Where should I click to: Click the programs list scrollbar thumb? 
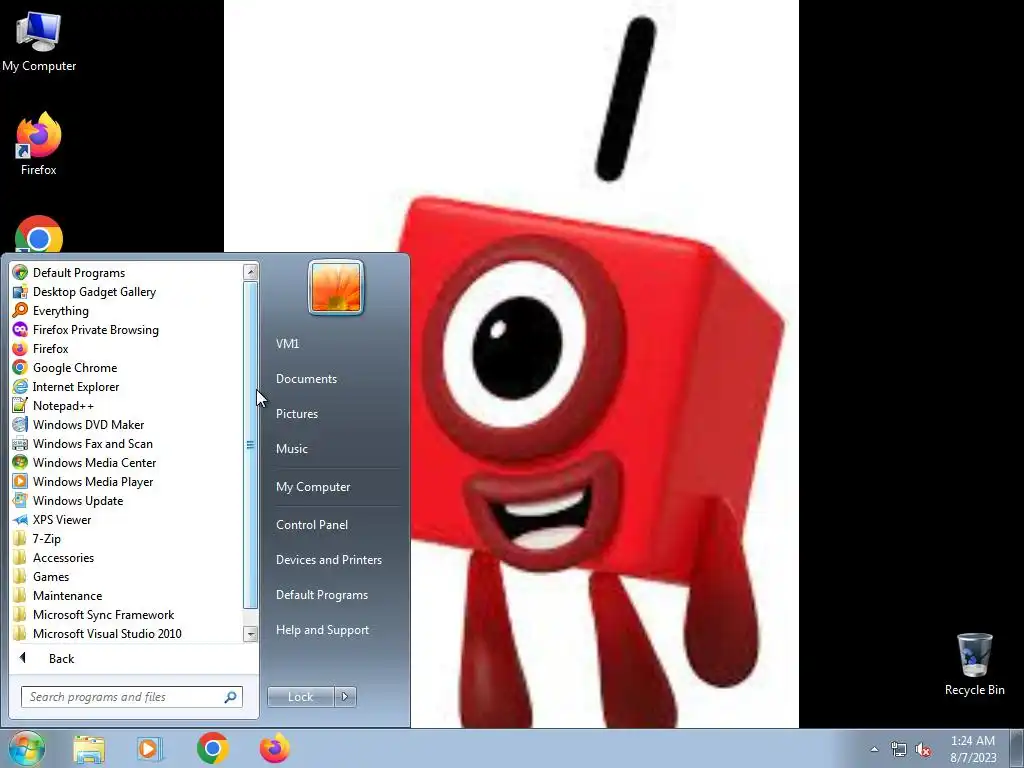click(x=250, y=445)
